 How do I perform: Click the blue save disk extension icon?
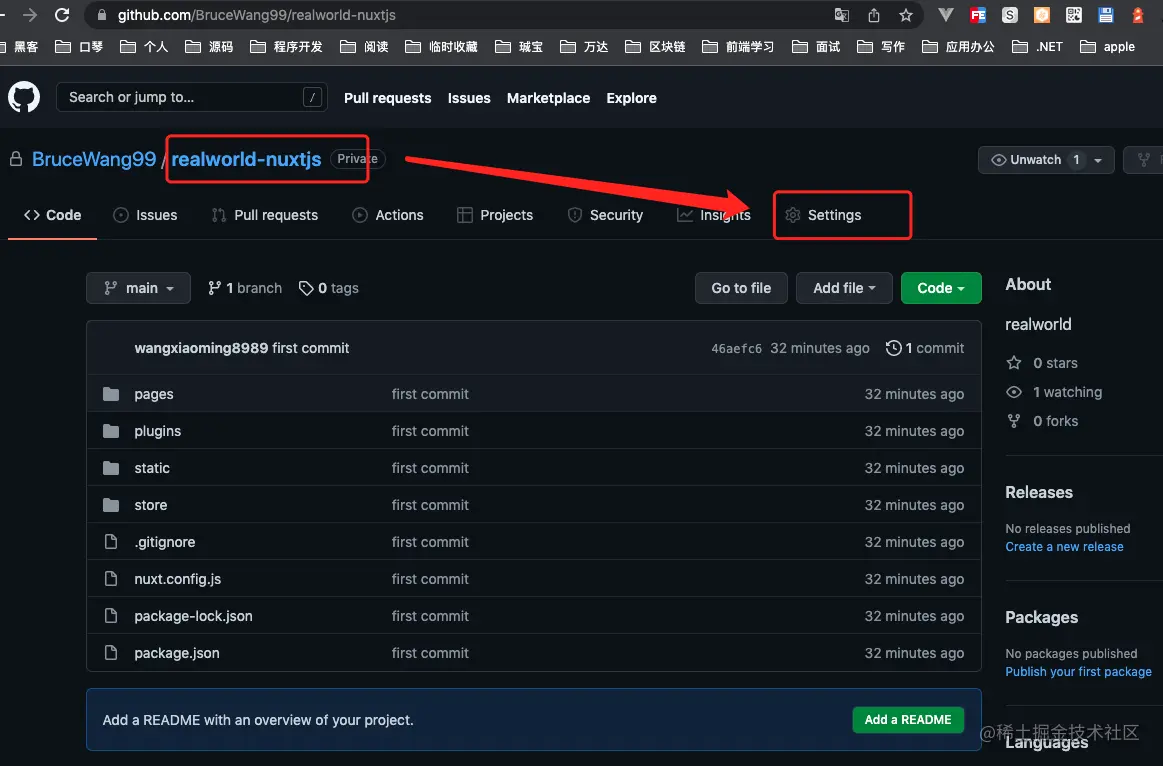(x=1105, y=15)
